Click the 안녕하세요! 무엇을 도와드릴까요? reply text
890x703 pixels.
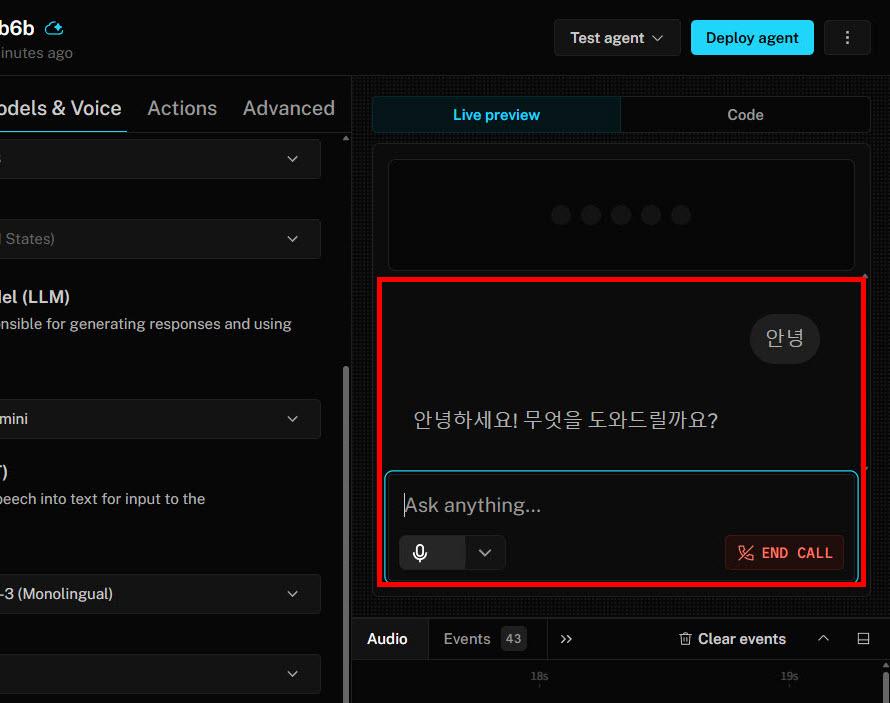pyautogui.click(x=565, y=420)
